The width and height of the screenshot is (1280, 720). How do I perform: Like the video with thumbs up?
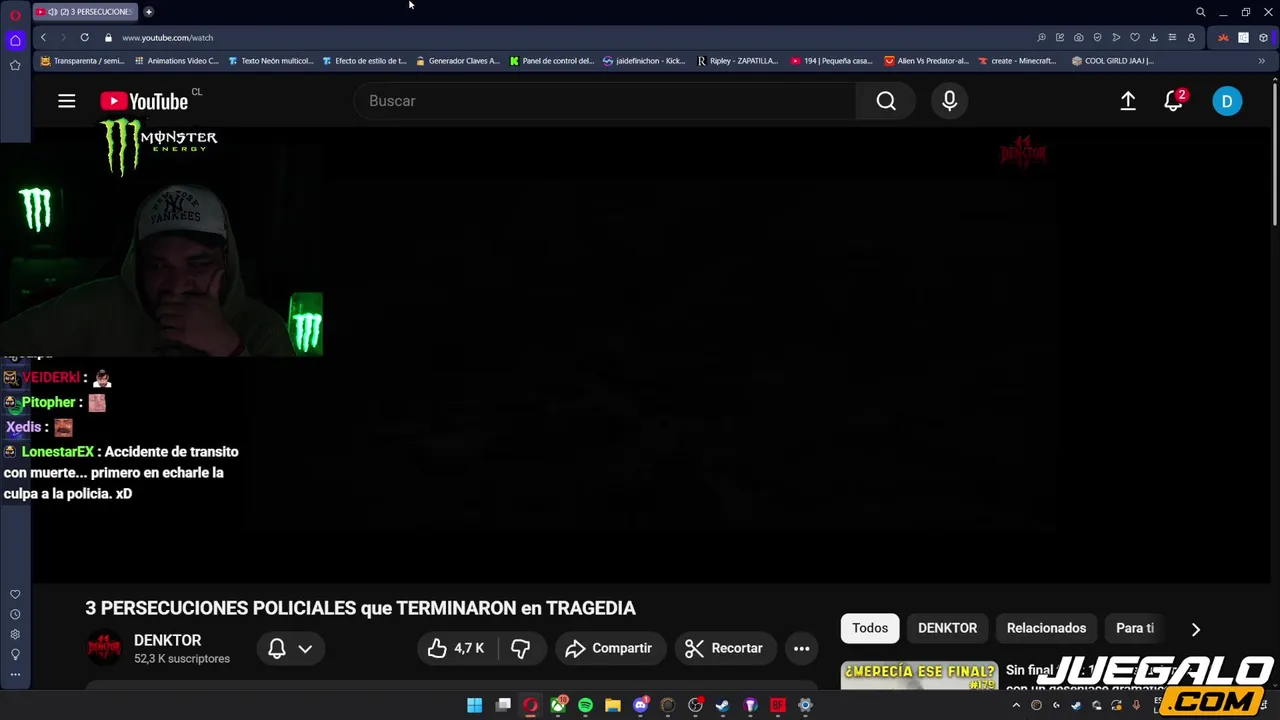click(x=456, y=648)
